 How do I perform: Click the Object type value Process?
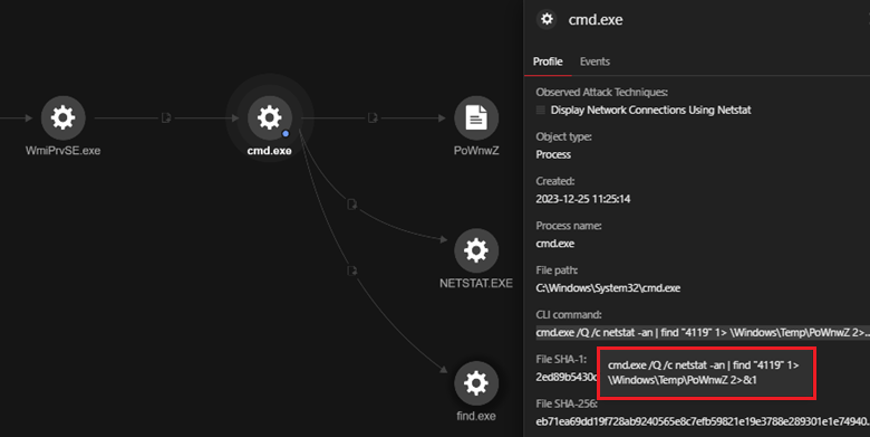tap(554, 155)
